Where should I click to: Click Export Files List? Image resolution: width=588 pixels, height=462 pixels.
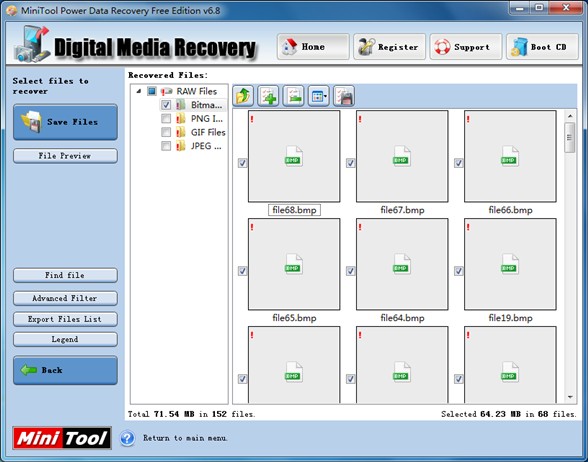(65, 319)
